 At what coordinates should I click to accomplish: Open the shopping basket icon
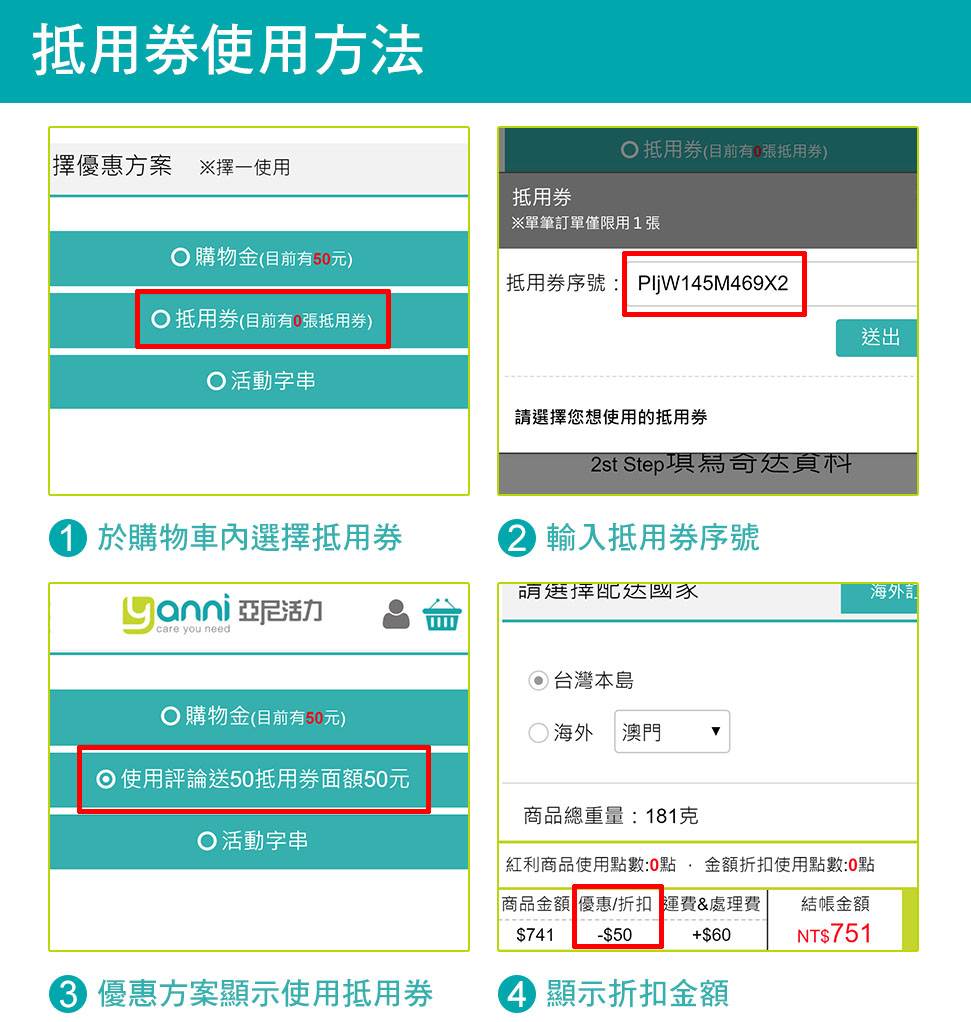442,614
